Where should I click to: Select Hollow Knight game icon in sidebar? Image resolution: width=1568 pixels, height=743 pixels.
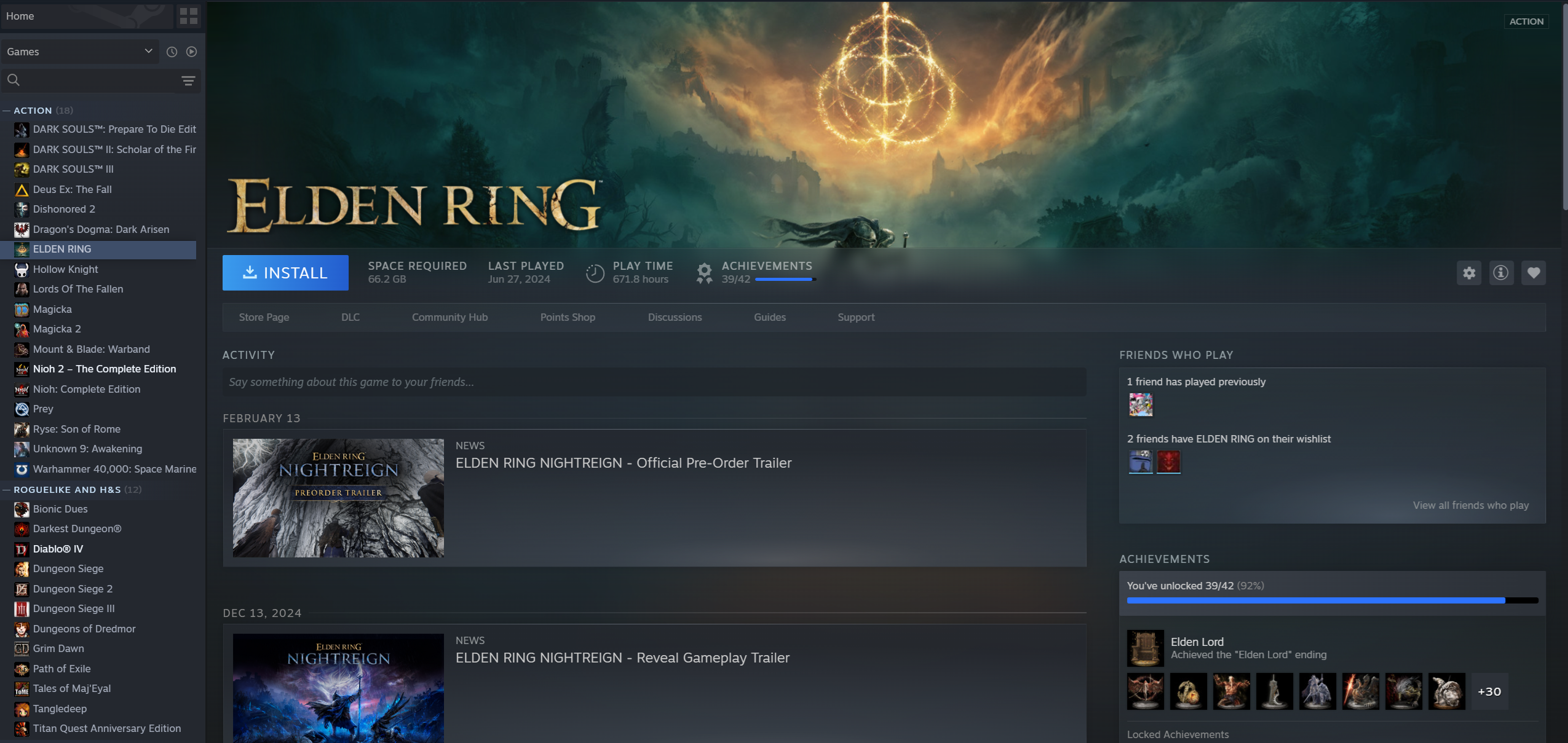coord(22,269)
